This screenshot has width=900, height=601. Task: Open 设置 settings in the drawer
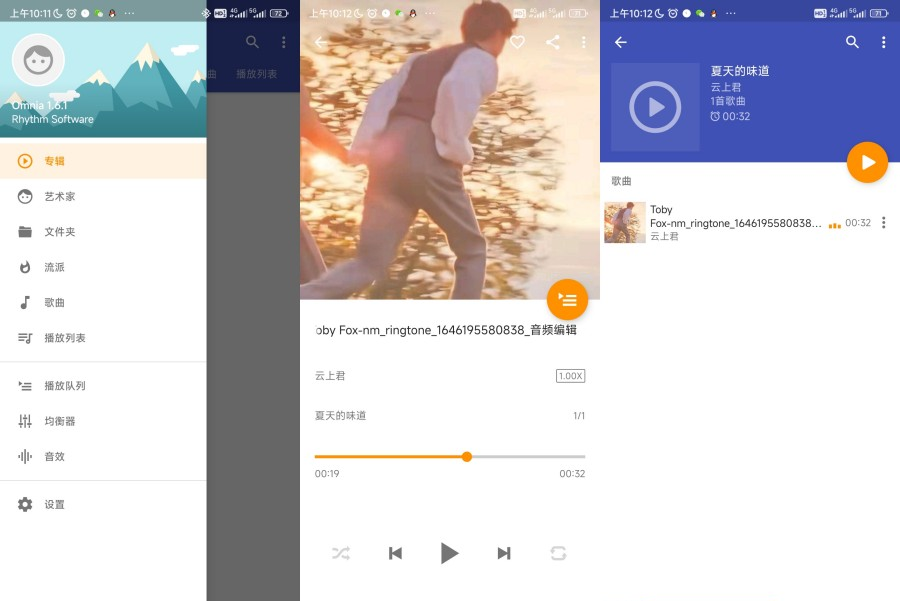coord(103,505)
